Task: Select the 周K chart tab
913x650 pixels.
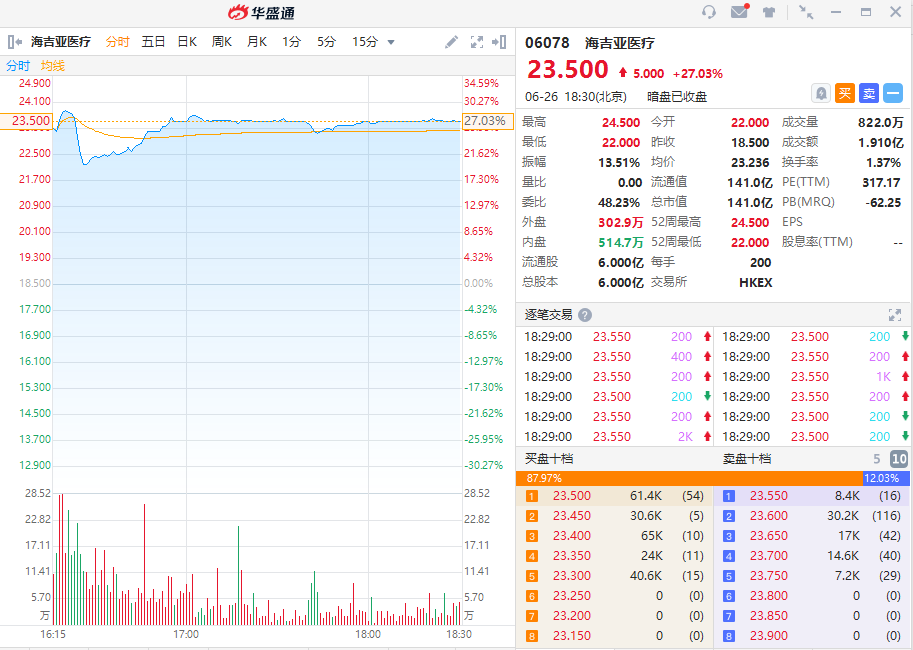Action: (x=222, y=42)
